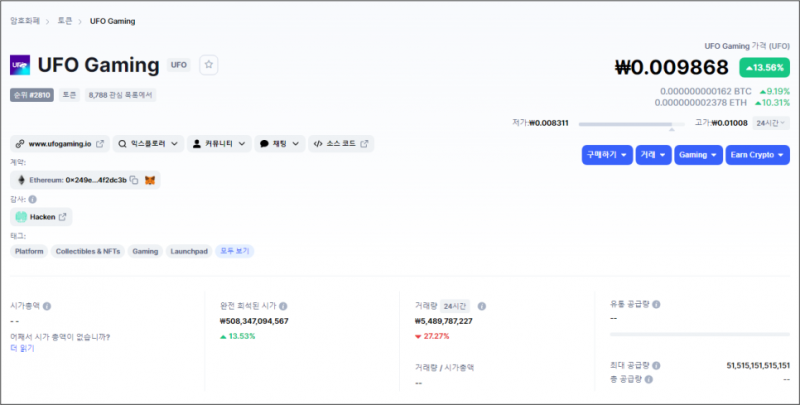This screenshot has height=405, width=800.
Task: Copy the Ethereum contract address
Action: tap(133, 180)
